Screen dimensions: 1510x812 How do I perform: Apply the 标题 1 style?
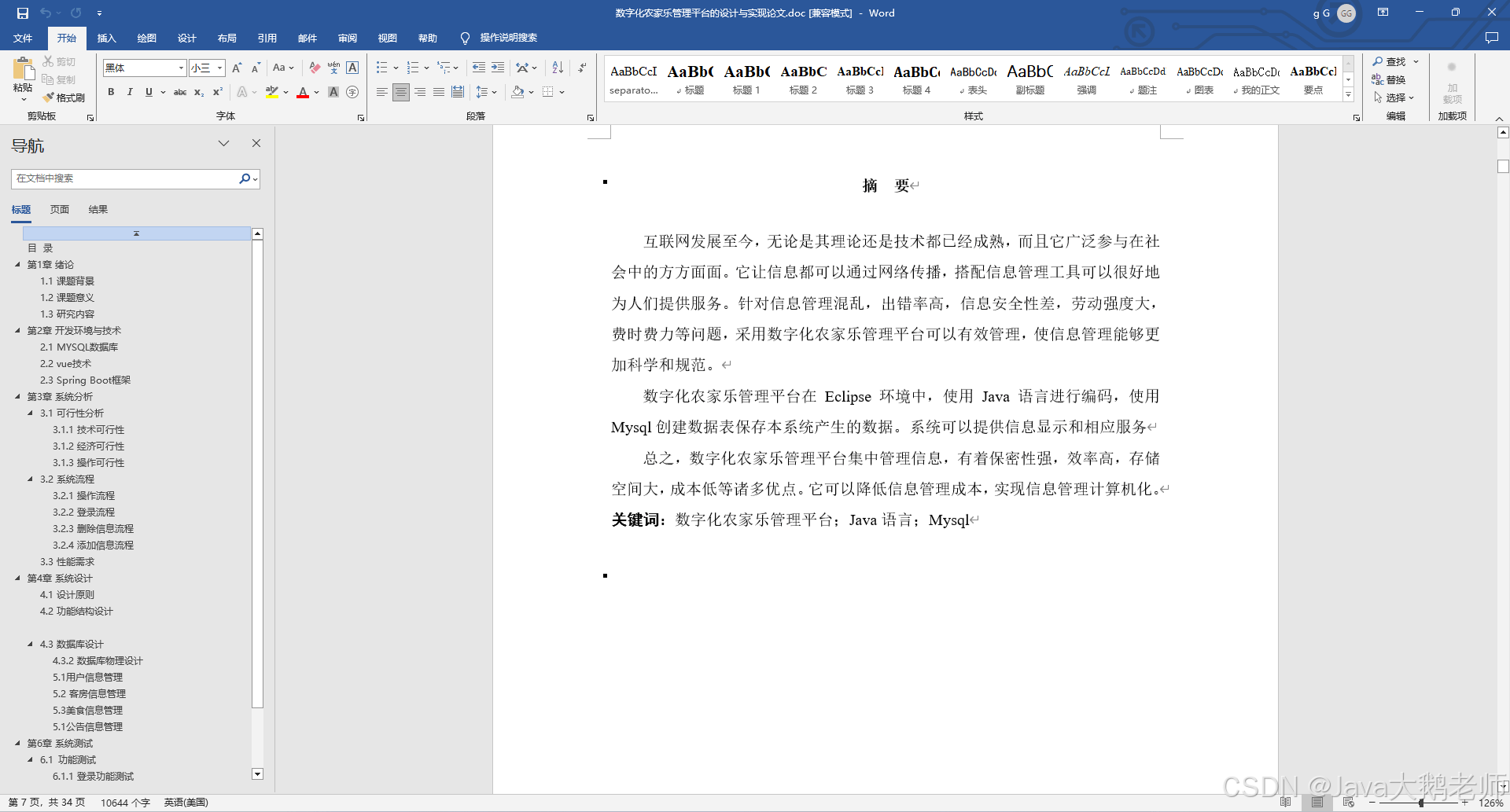coord(746,78)
